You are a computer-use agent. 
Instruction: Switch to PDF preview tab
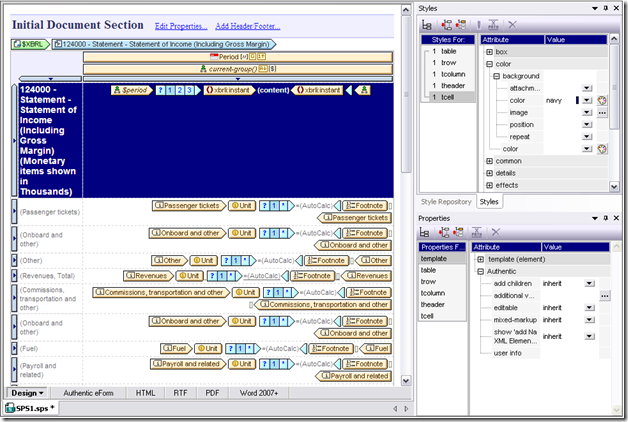[x=212, y=393]
